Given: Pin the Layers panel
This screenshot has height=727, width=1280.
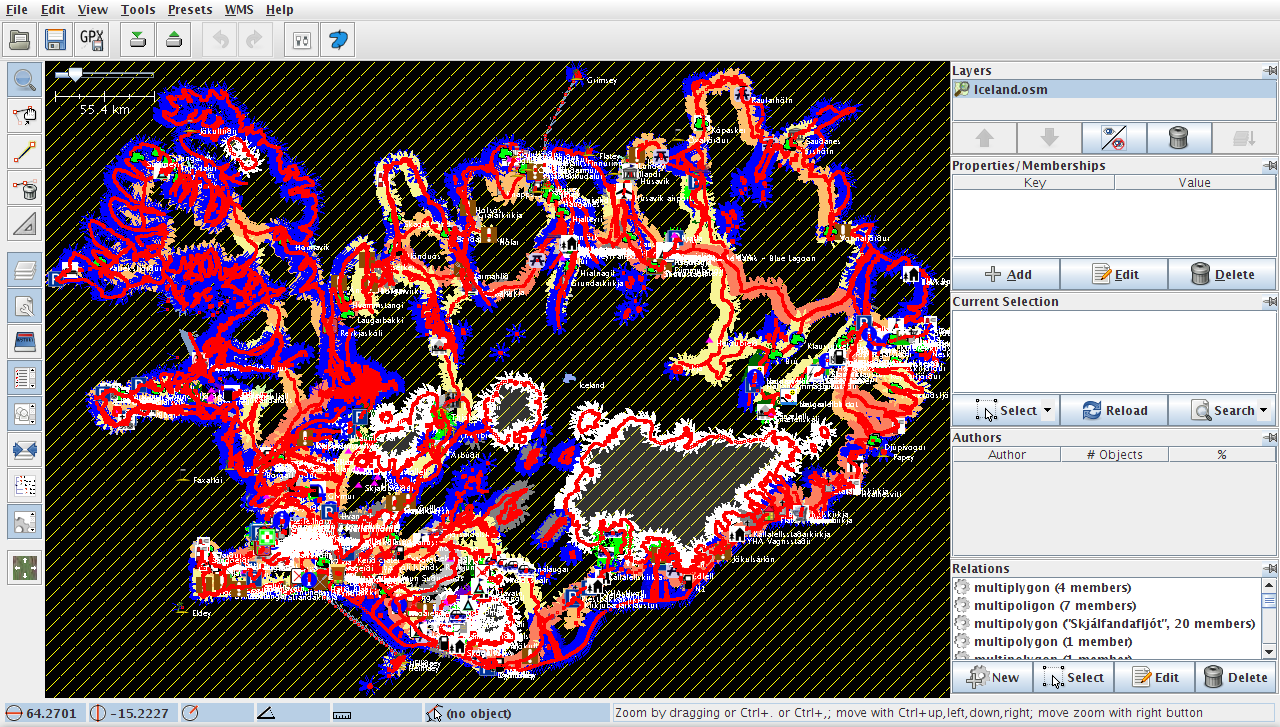Looking at the screenshot, I should click(1269, 71).
